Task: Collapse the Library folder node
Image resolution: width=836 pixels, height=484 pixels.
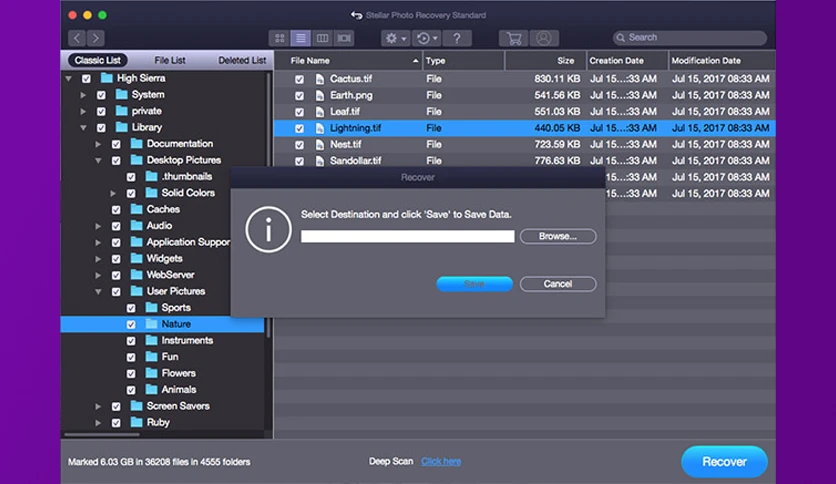Action: coord(83,128)
